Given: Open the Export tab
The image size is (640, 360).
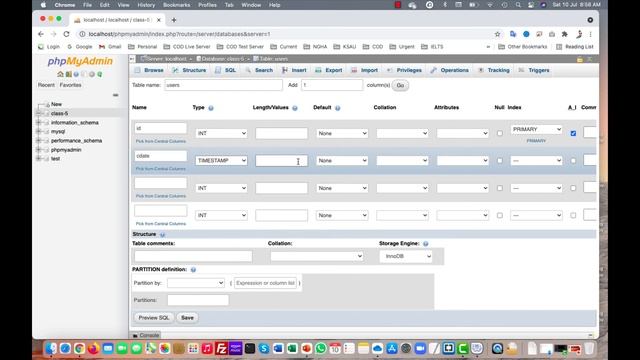Looking at the screenshot, I should point(329,70).
